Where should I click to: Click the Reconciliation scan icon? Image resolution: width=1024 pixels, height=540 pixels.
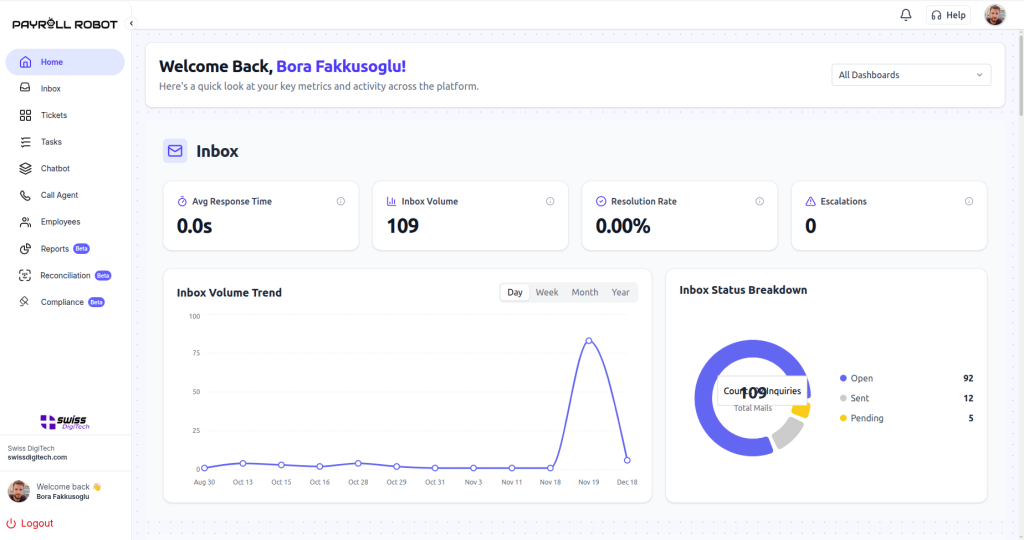[x=26, y=275]
